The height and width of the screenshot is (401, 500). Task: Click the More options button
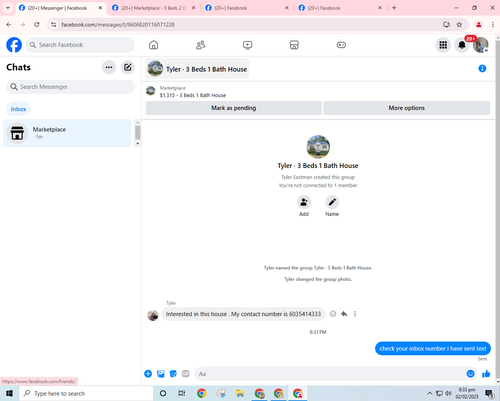coord(407,108)
